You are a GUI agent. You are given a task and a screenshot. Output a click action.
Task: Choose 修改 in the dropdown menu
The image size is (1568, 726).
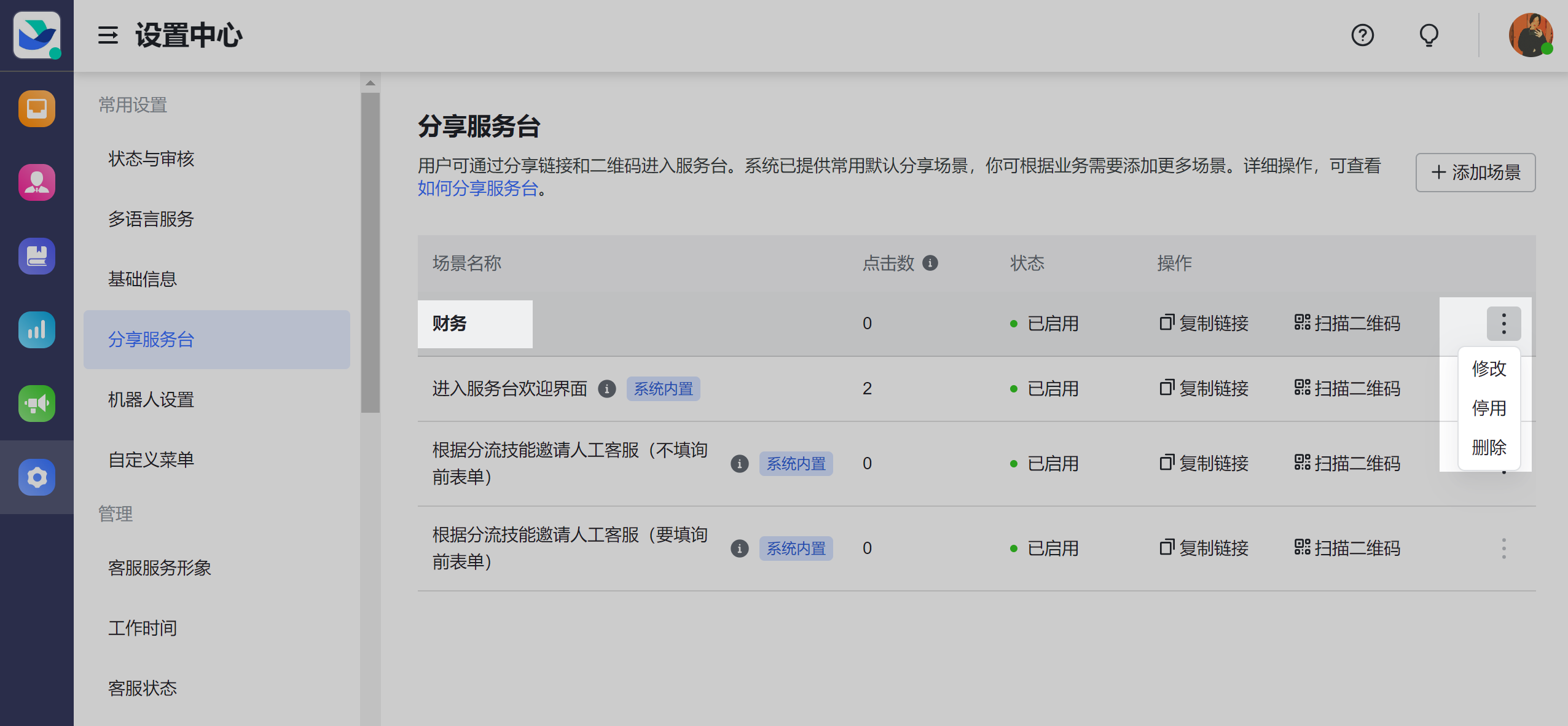click(x=1489, y=369)
